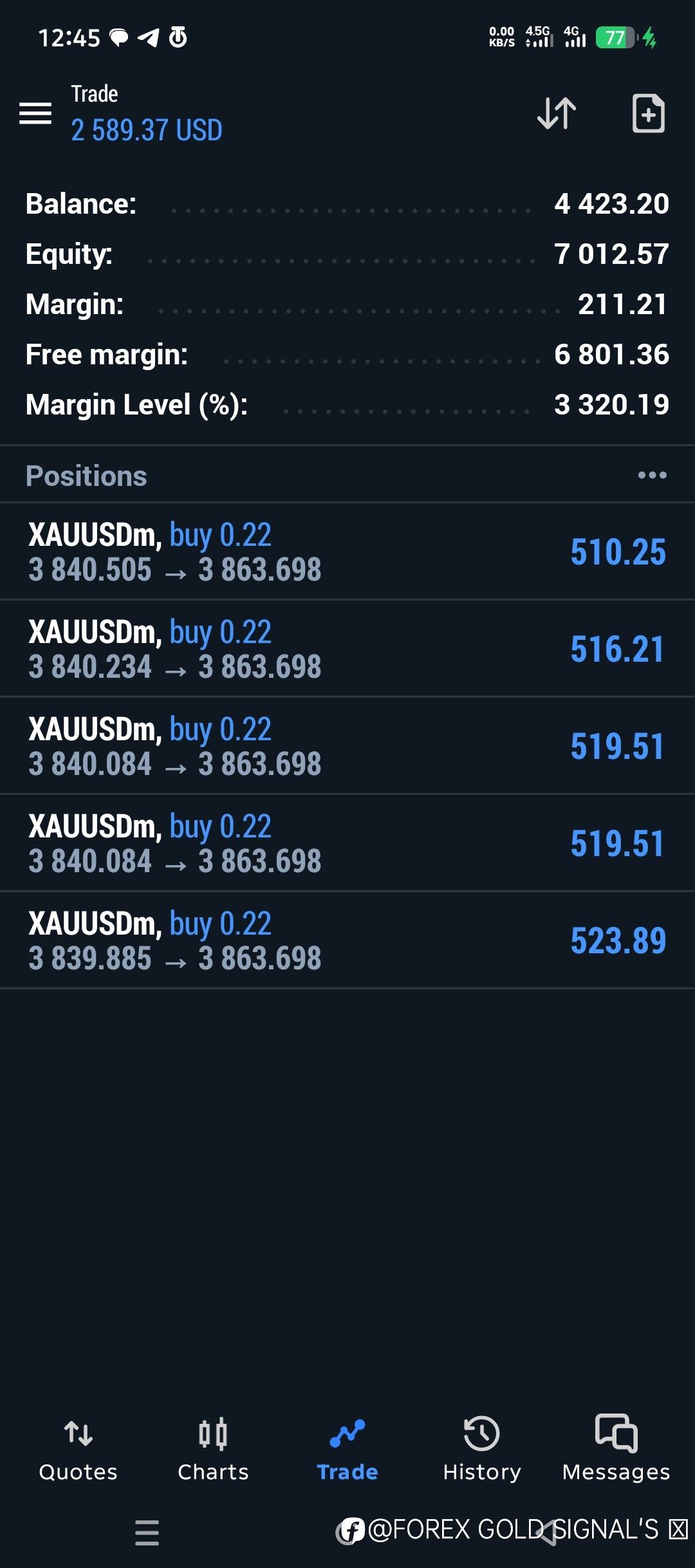
Task: Tap the Telegram notification icon in status bar
Action: [x=149, y=38]
